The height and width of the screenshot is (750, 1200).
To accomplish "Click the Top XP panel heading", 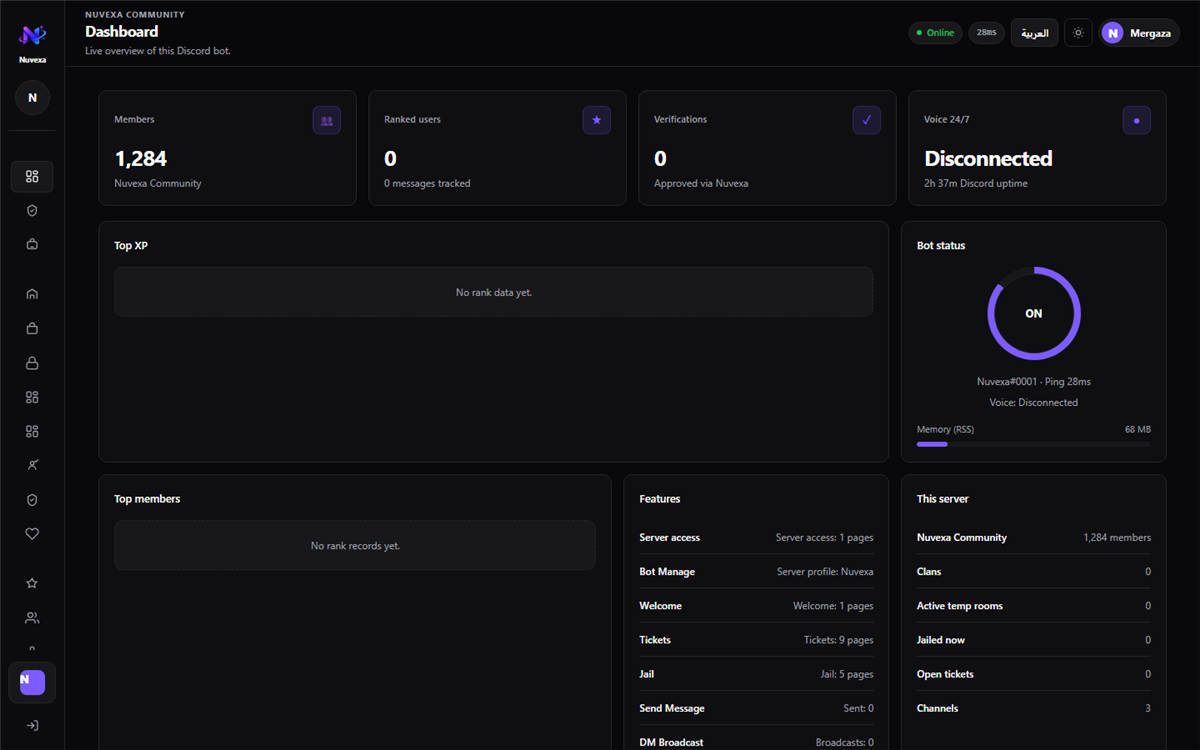I will pyautogui.click(x=131, y=246).
